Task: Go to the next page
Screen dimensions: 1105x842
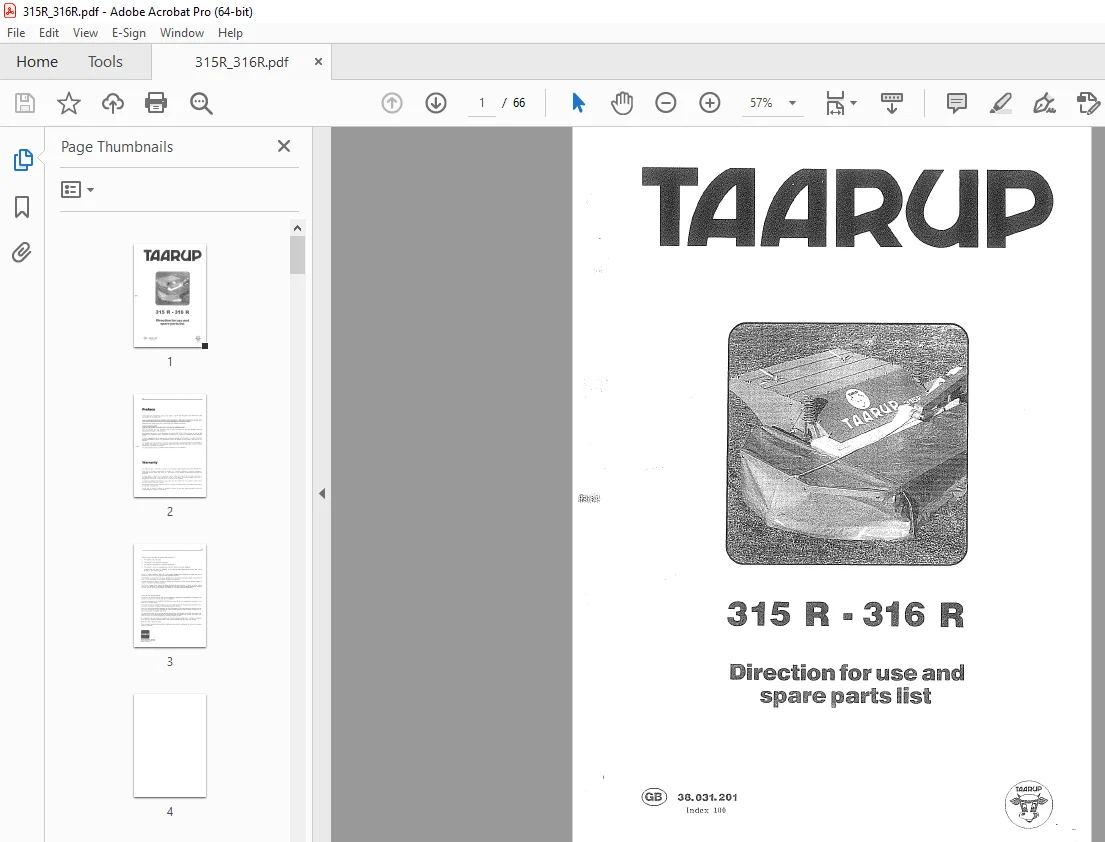Action: coord(436,103)
